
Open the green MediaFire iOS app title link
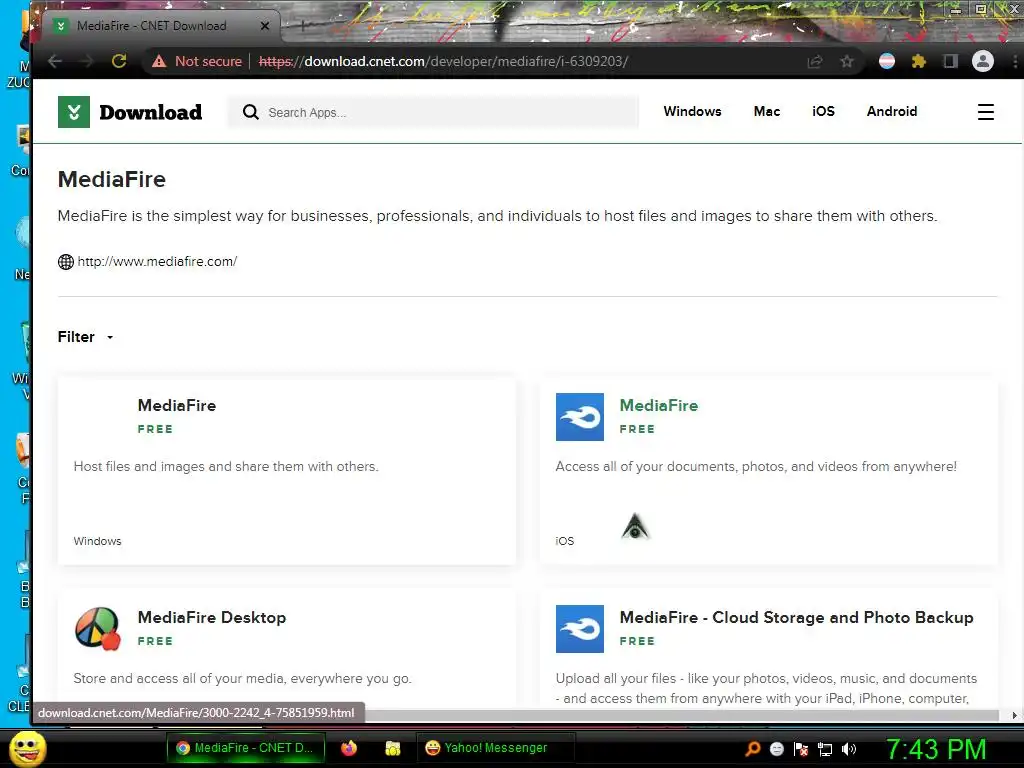(659, 406)
